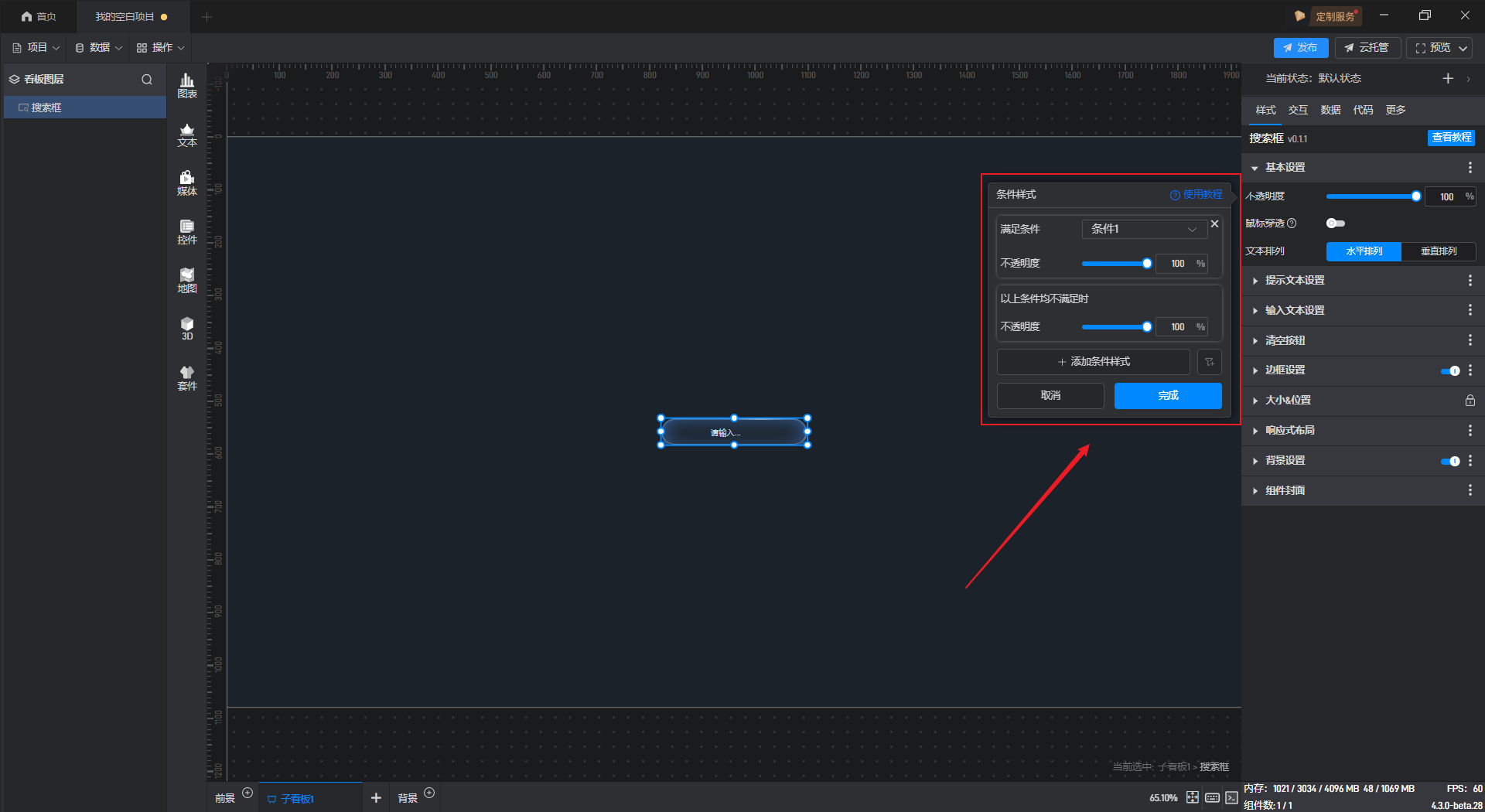
Task: Toggle the 鼠标穿透 switch
Action: point(1336,223)
